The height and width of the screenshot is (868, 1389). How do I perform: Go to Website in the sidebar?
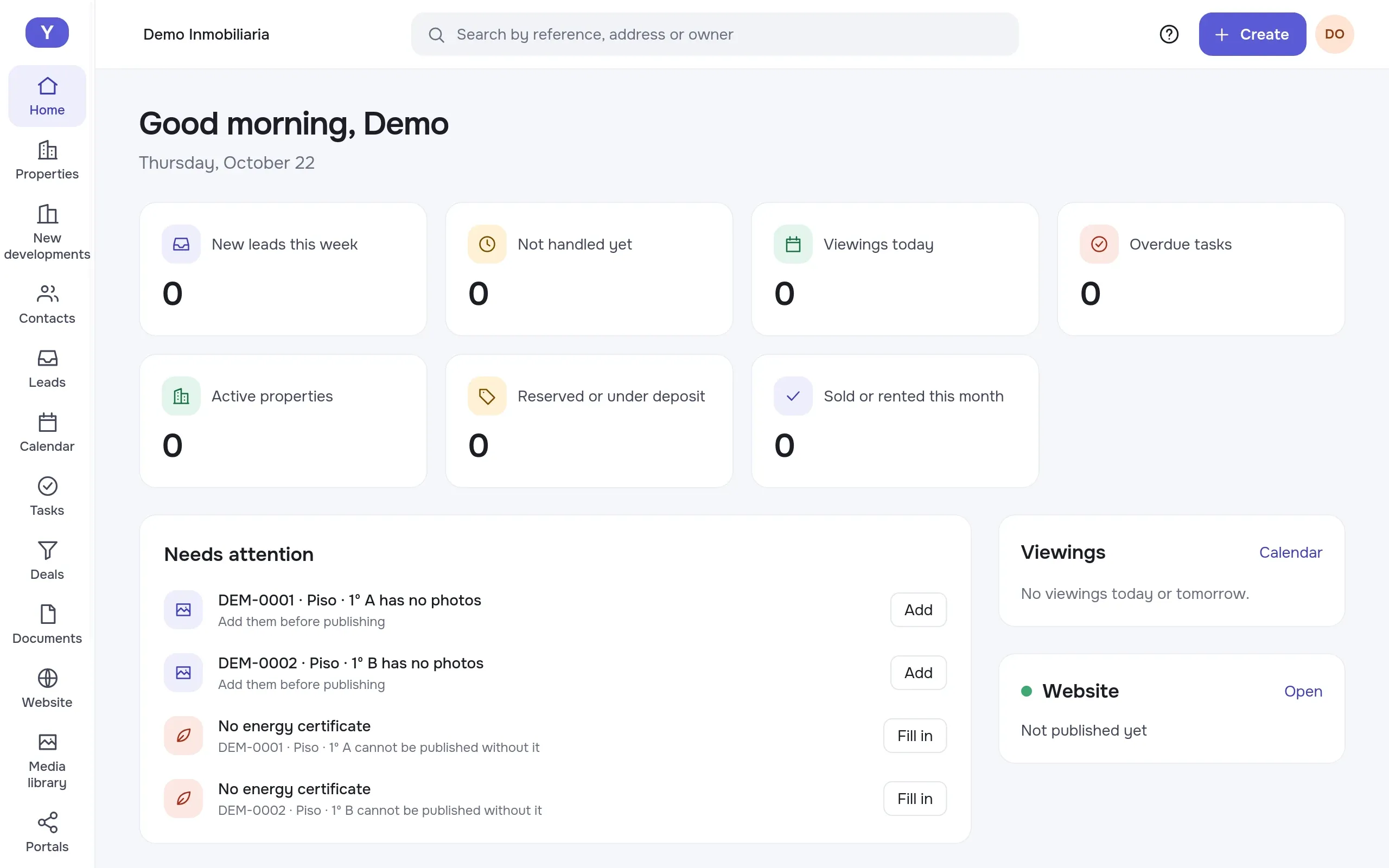(47, 688)
